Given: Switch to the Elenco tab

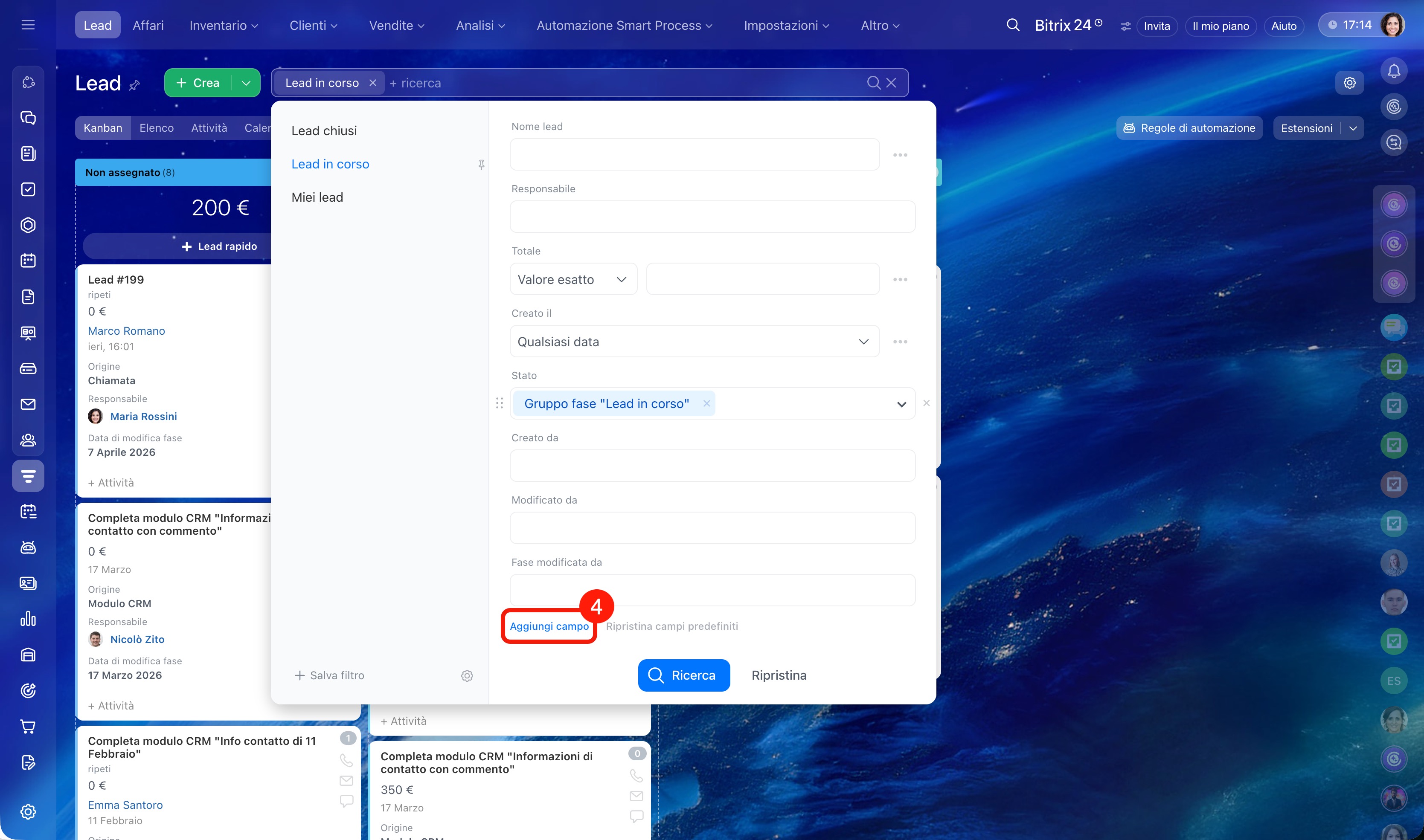Looking at the screenshot, I should tap(156, 128).
